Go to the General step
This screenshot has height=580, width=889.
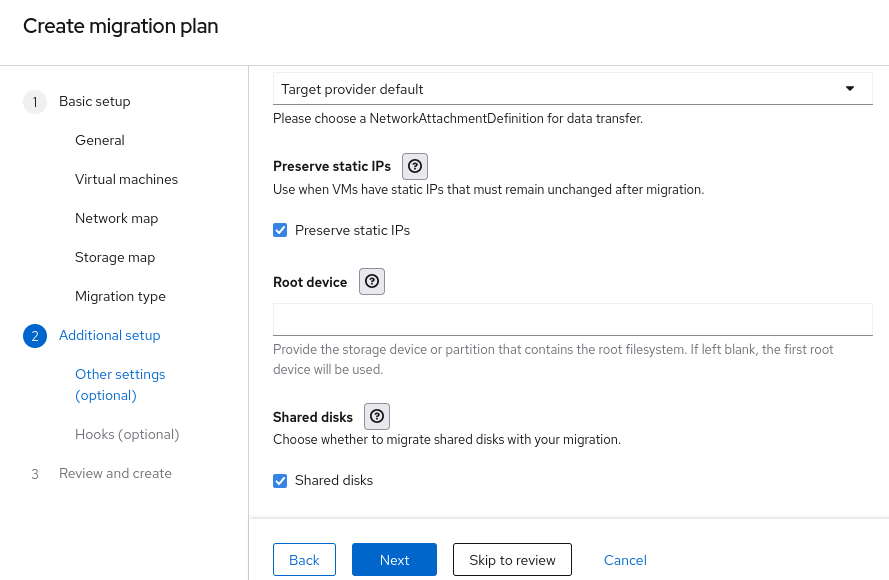[100, 141]
